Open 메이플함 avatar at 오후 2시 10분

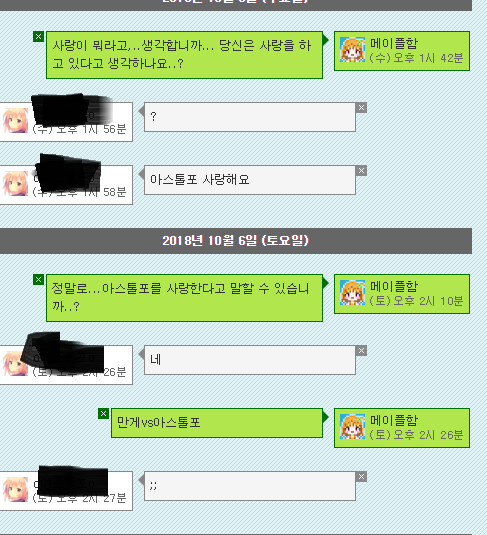(x=352, y=293)
